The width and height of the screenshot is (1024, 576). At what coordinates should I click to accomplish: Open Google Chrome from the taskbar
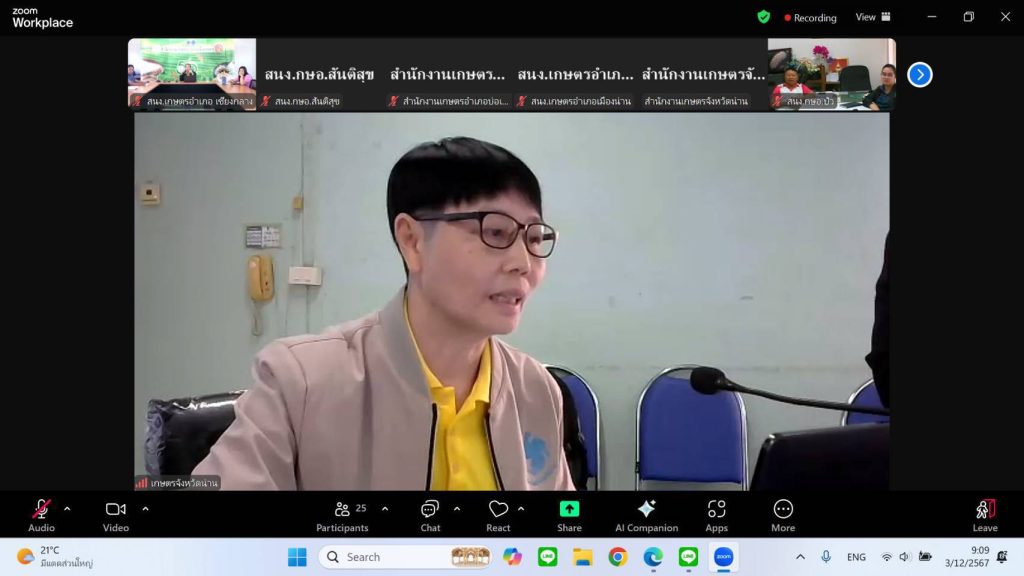point(618,557)
